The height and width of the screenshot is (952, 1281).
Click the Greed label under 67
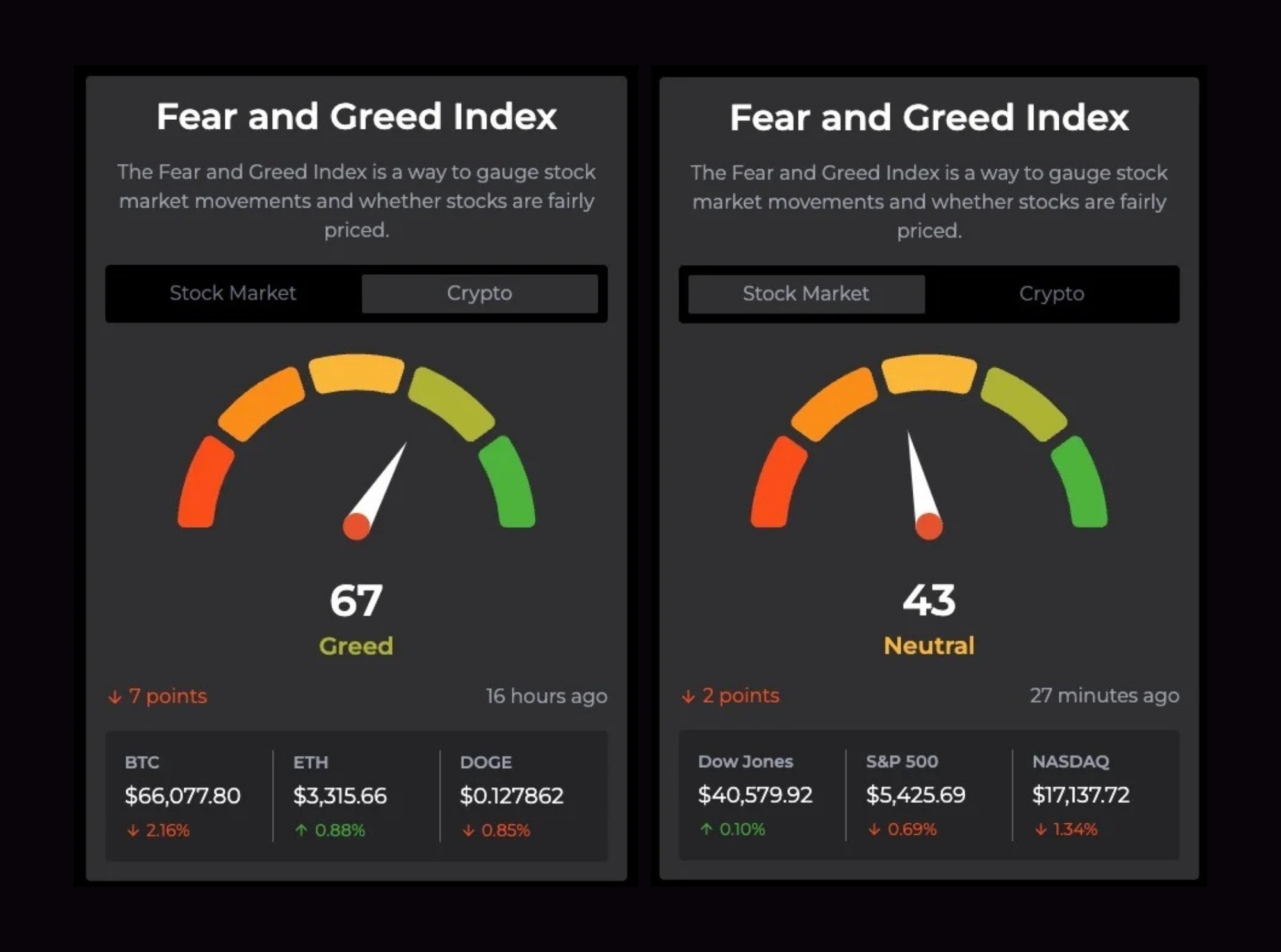pos(356,646)
